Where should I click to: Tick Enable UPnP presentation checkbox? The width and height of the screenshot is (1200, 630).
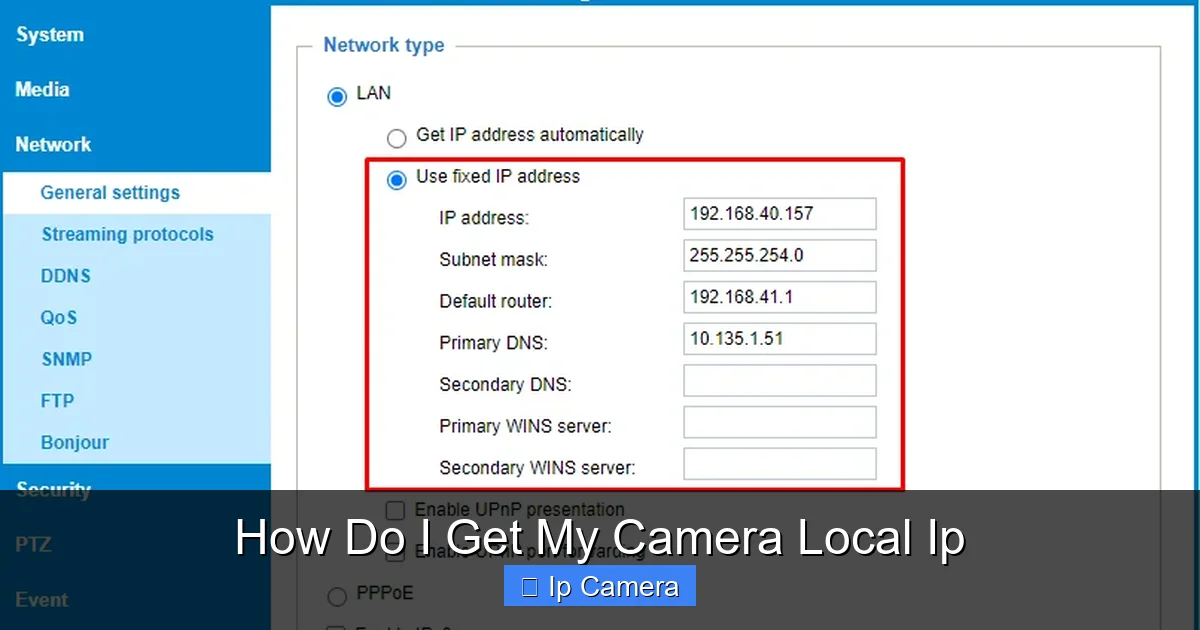[395, 510]
